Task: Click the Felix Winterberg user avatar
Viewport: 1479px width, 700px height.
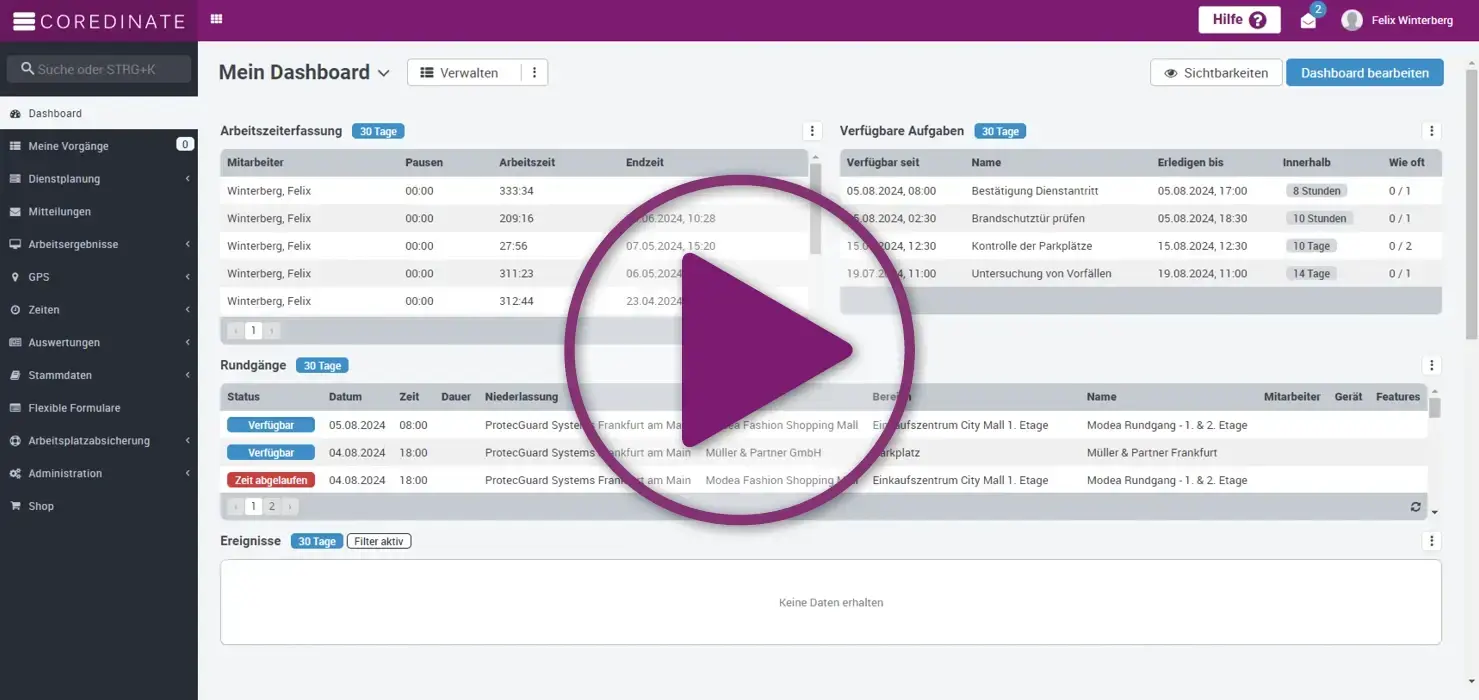Action: click(1352, 20)
